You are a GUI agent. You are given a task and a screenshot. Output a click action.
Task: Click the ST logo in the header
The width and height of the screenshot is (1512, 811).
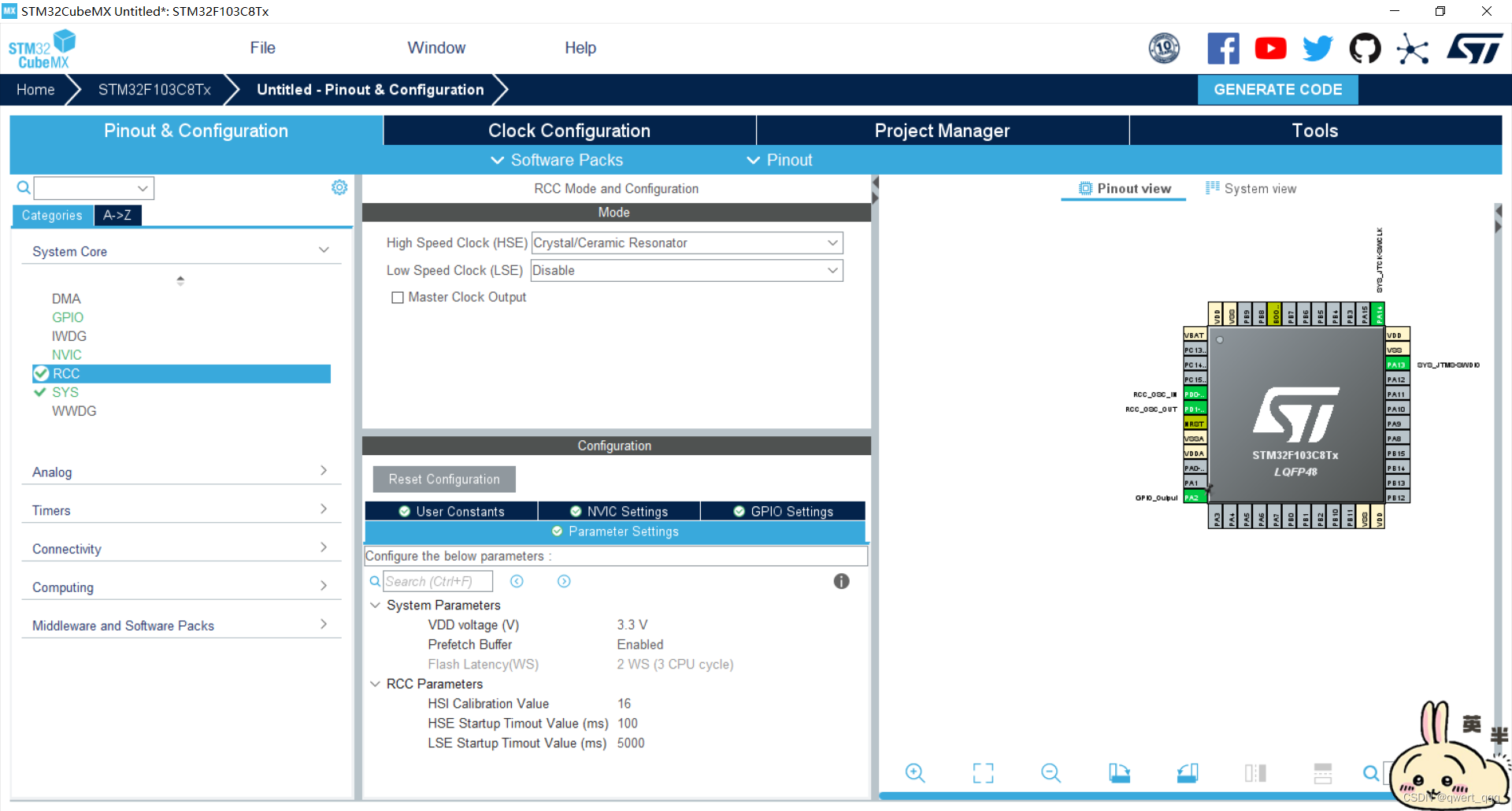click(x=1474, y=48)
